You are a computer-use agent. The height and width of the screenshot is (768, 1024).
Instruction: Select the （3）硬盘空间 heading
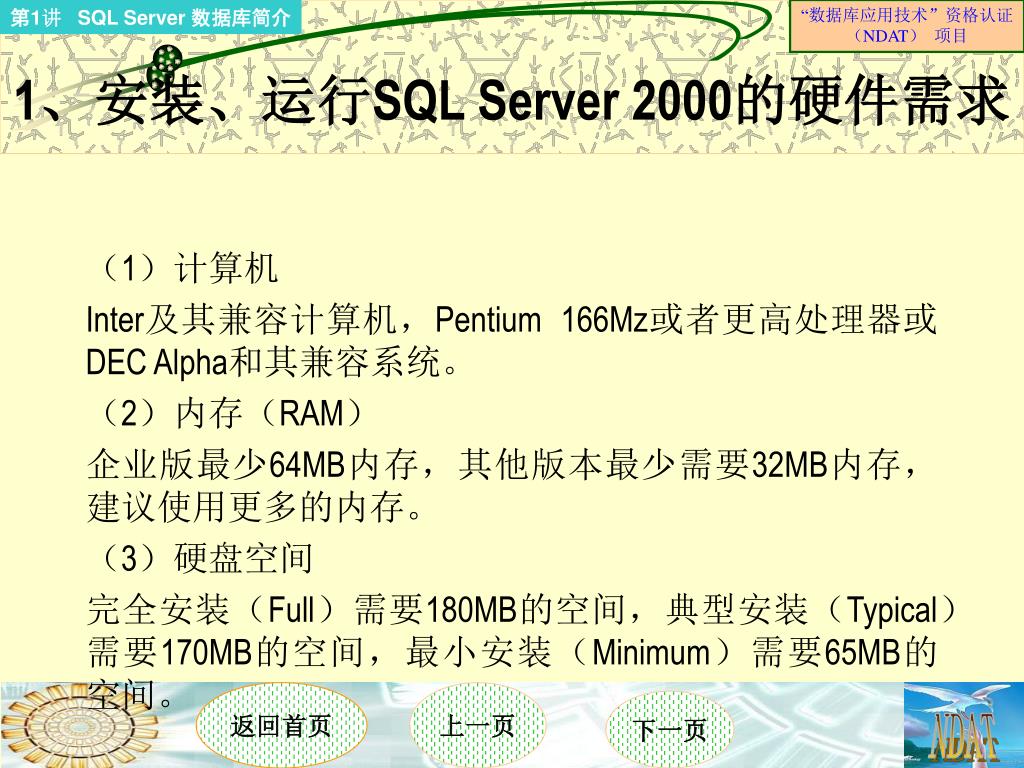click(x=204, y=558)
